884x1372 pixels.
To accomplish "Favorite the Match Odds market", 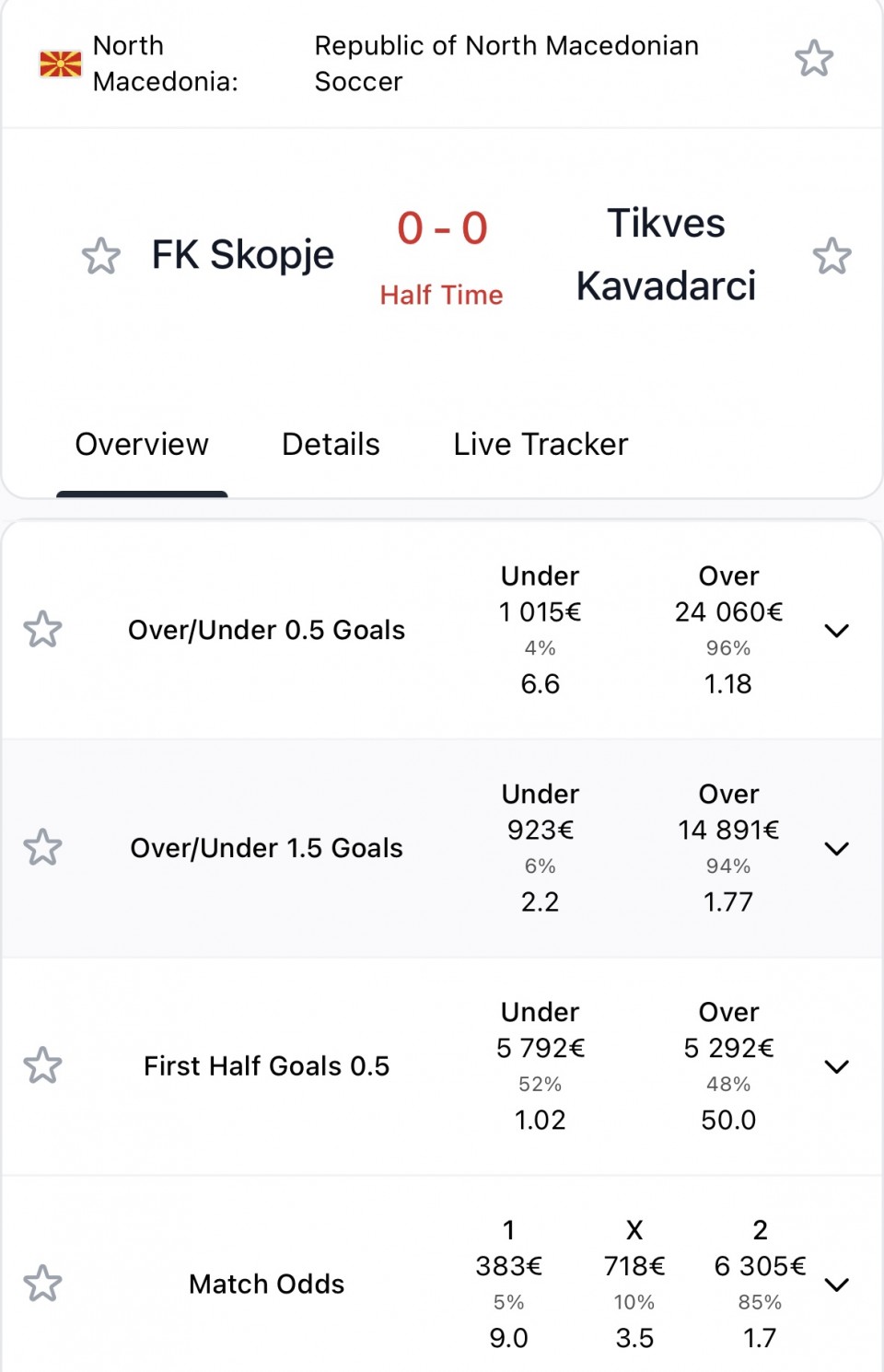I will click(x=42, y=1284).
